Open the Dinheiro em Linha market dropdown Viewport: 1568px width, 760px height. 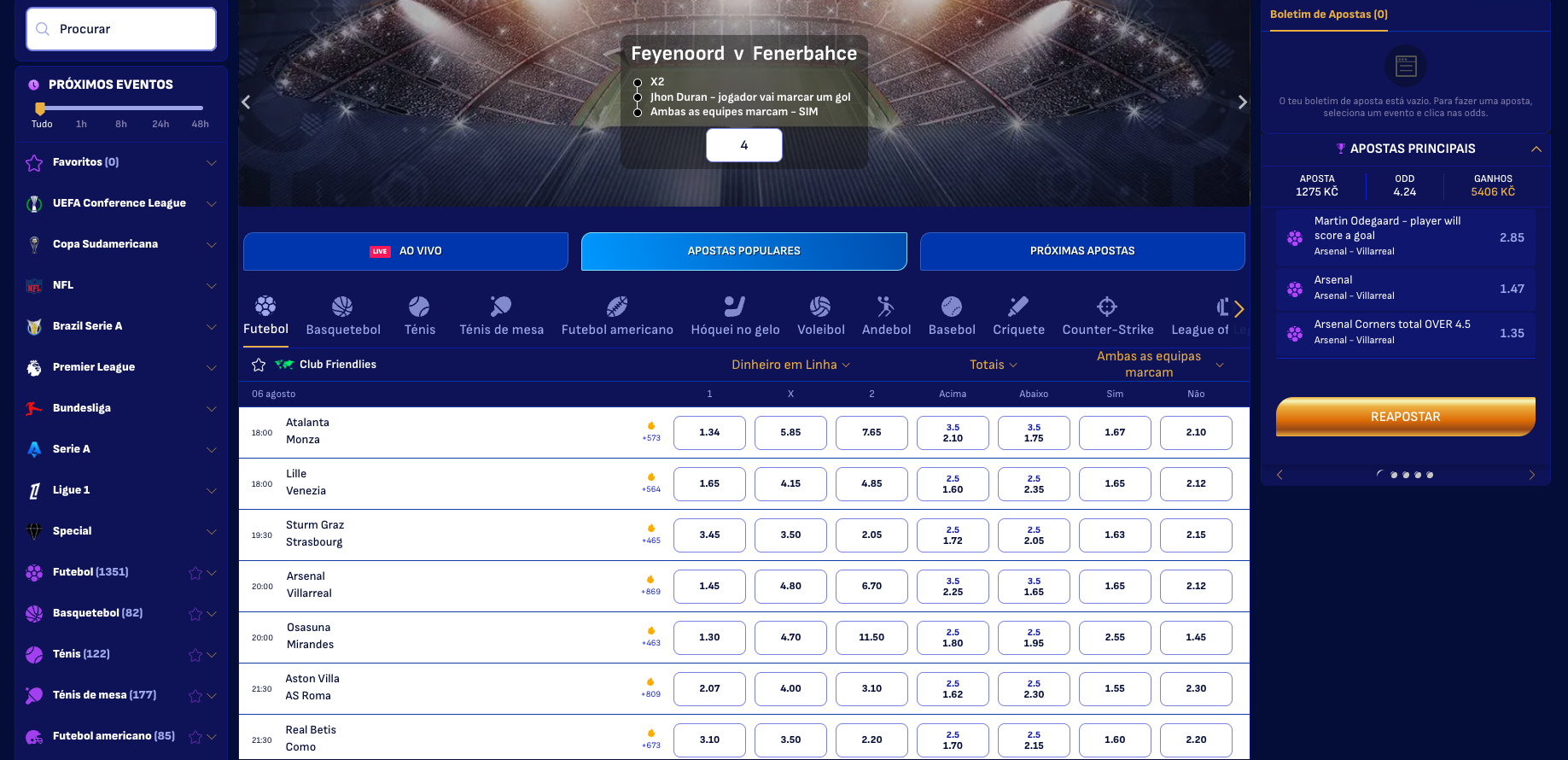coord(790,364)
